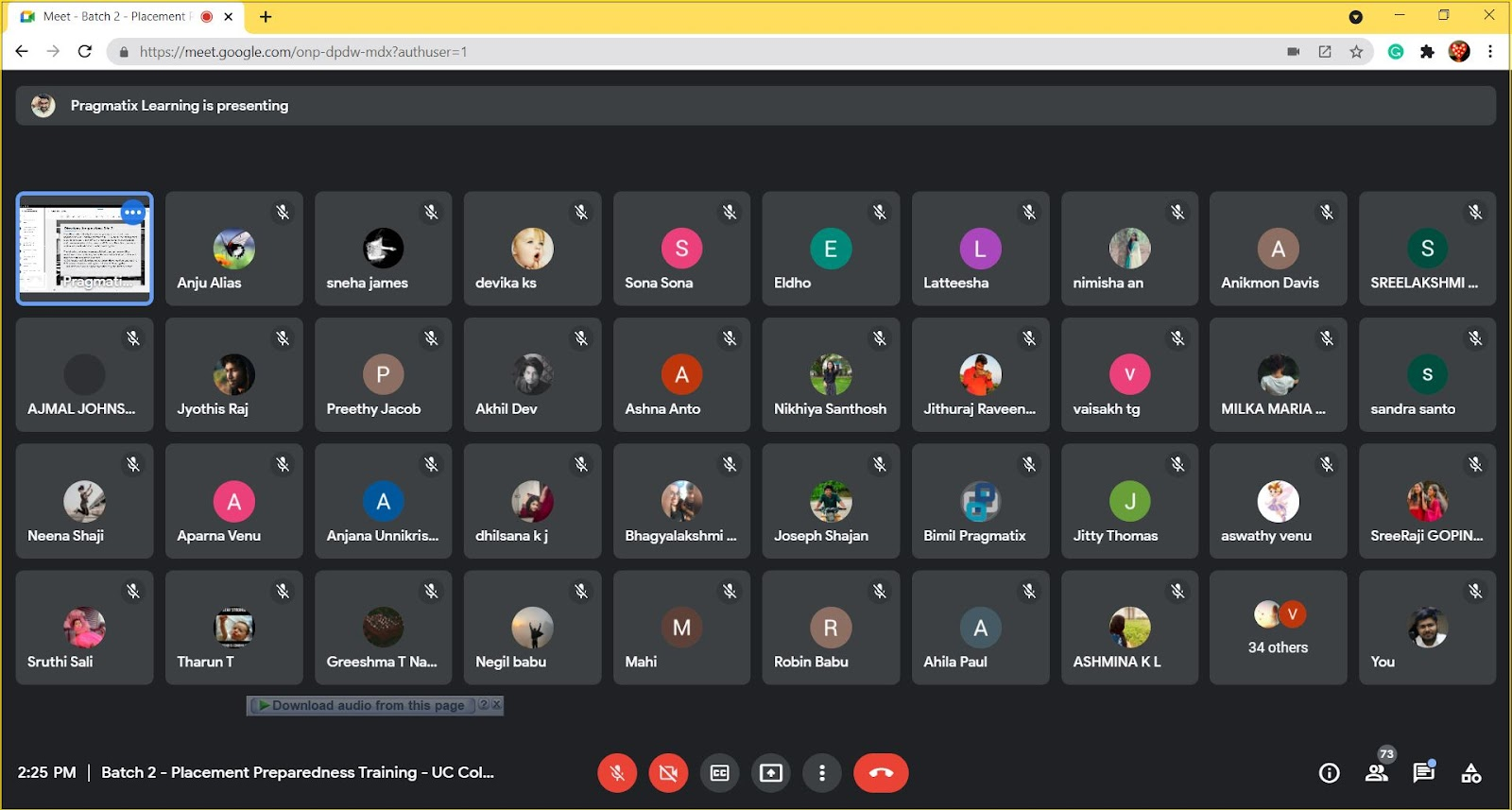Click sneha james muted mic icon
The image size is (1512, 810).
coord(431,213)
